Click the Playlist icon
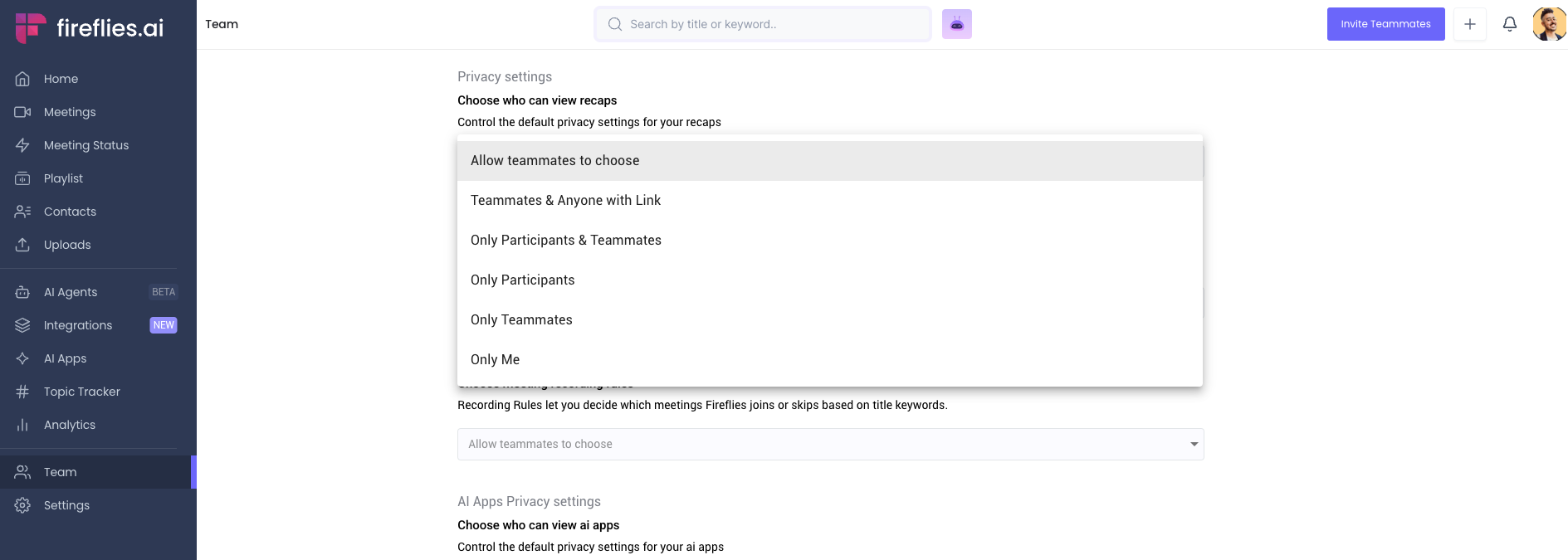 click(x=22, y=178)
